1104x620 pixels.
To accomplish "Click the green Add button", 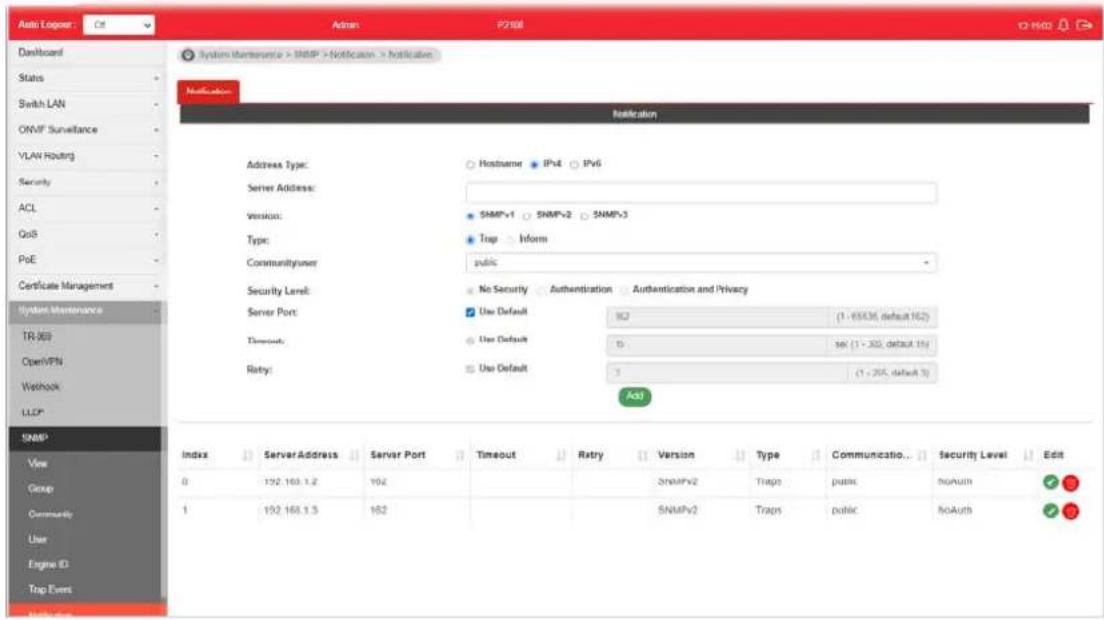I will tap(634, 396).
